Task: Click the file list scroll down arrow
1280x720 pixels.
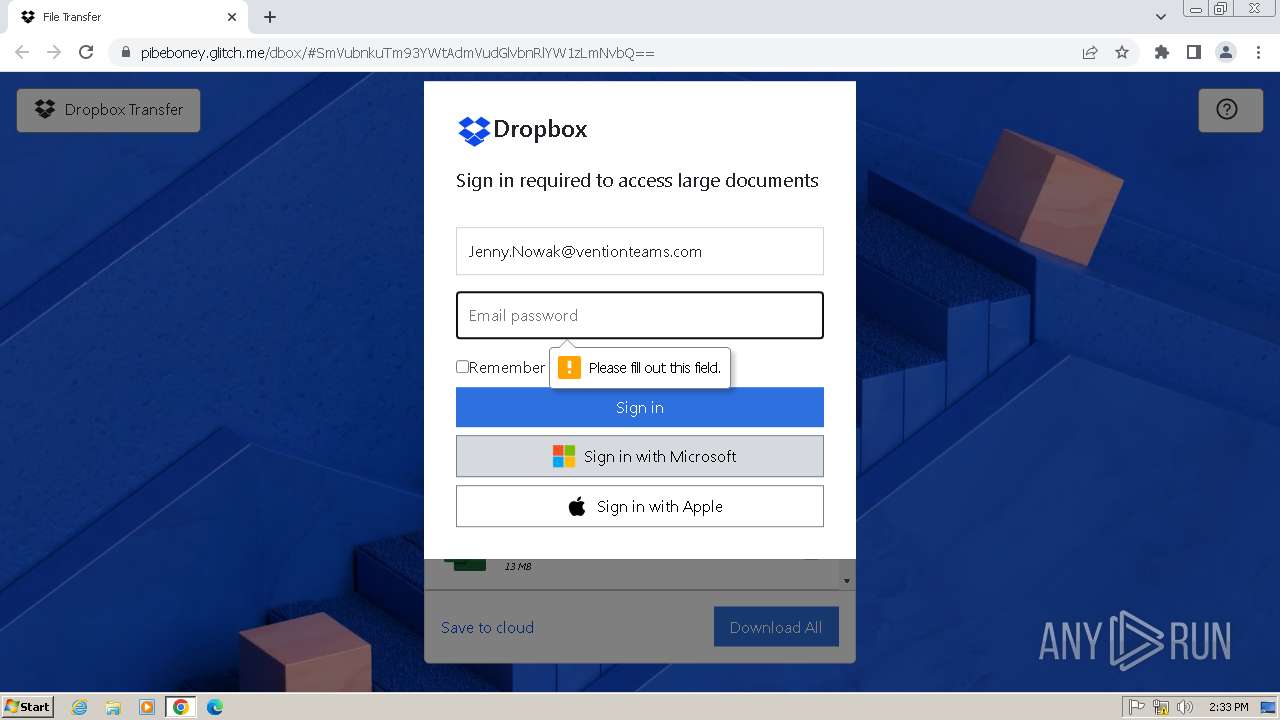Action: click(847, 581)
